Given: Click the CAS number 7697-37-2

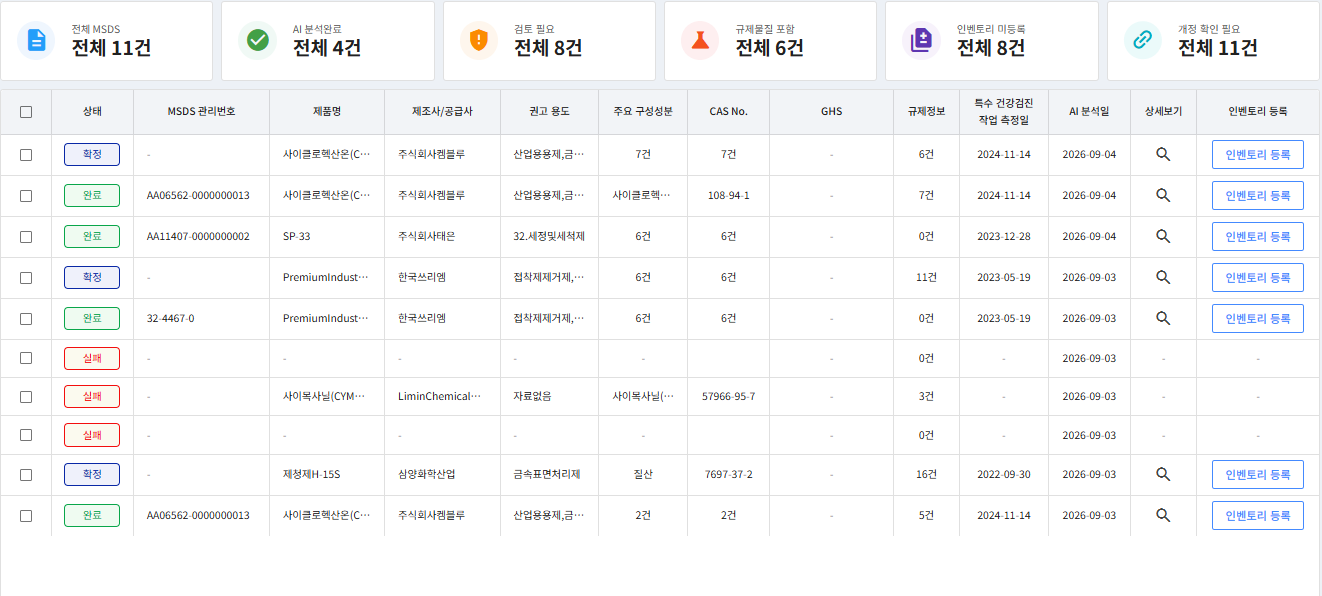Looking at the screenshot, I should point(729,475).
